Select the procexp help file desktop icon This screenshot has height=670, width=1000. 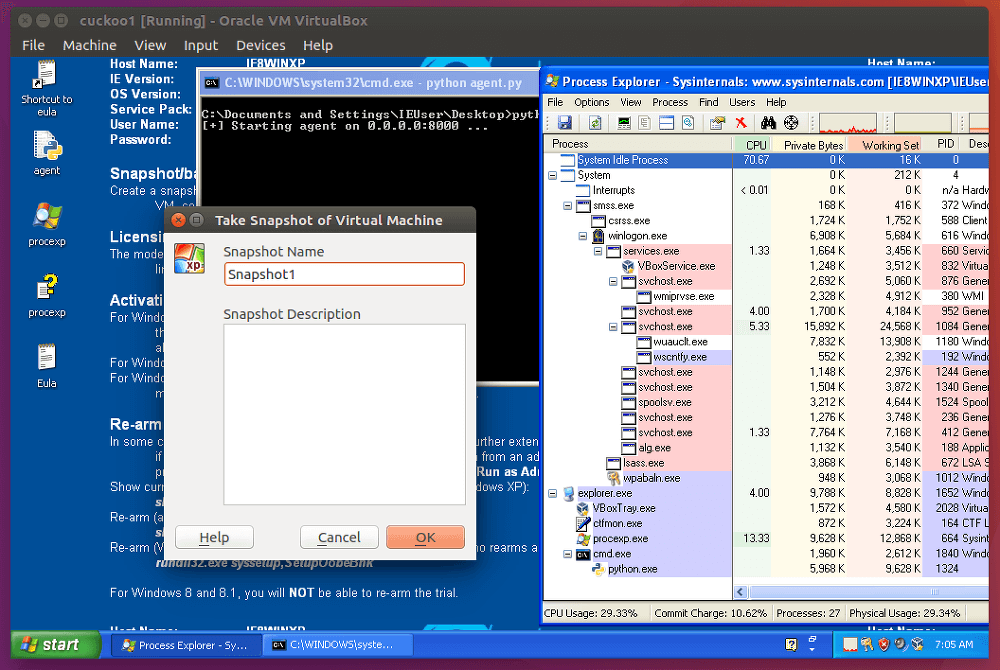[x=47, y=295]
